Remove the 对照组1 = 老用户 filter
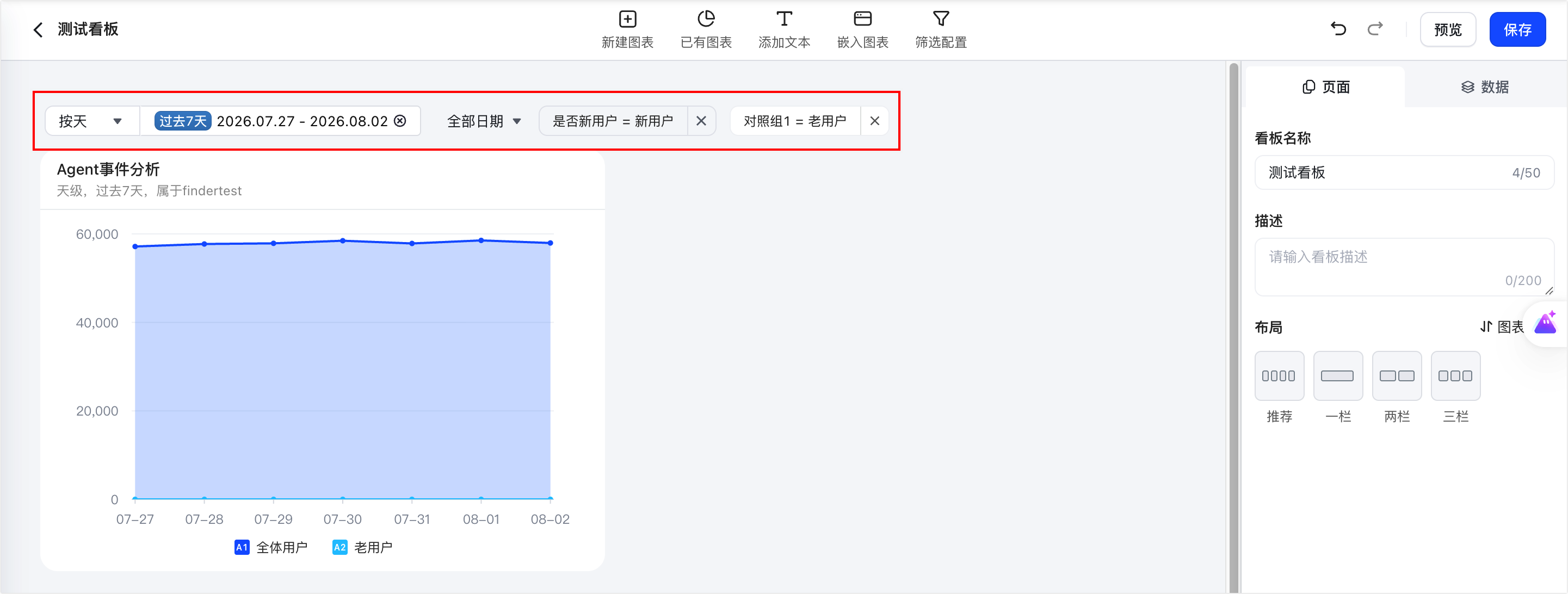 (874, 121)
